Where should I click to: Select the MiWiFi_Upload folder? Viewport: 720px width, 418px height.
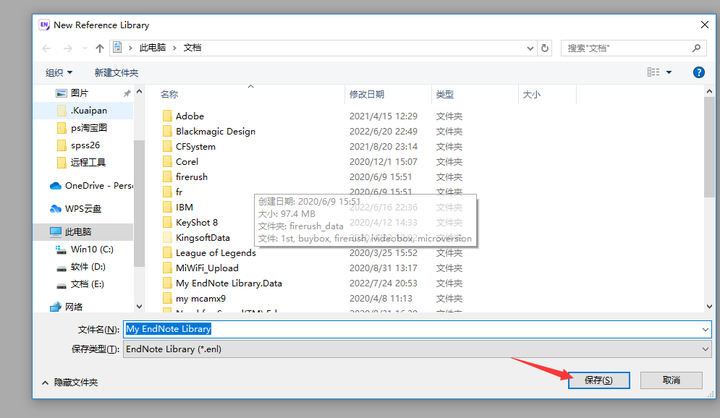[207, 268]
